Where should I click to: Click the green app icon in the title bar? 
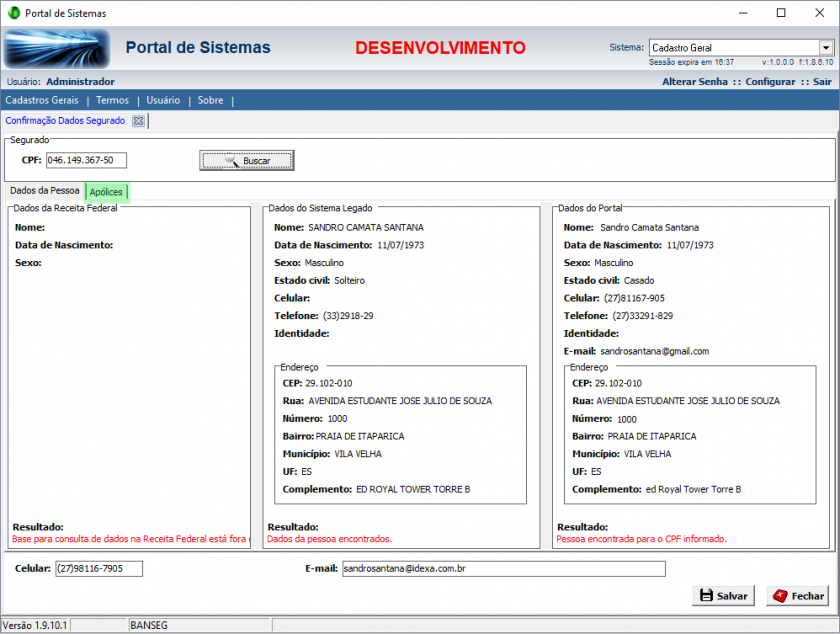[13, 13]
